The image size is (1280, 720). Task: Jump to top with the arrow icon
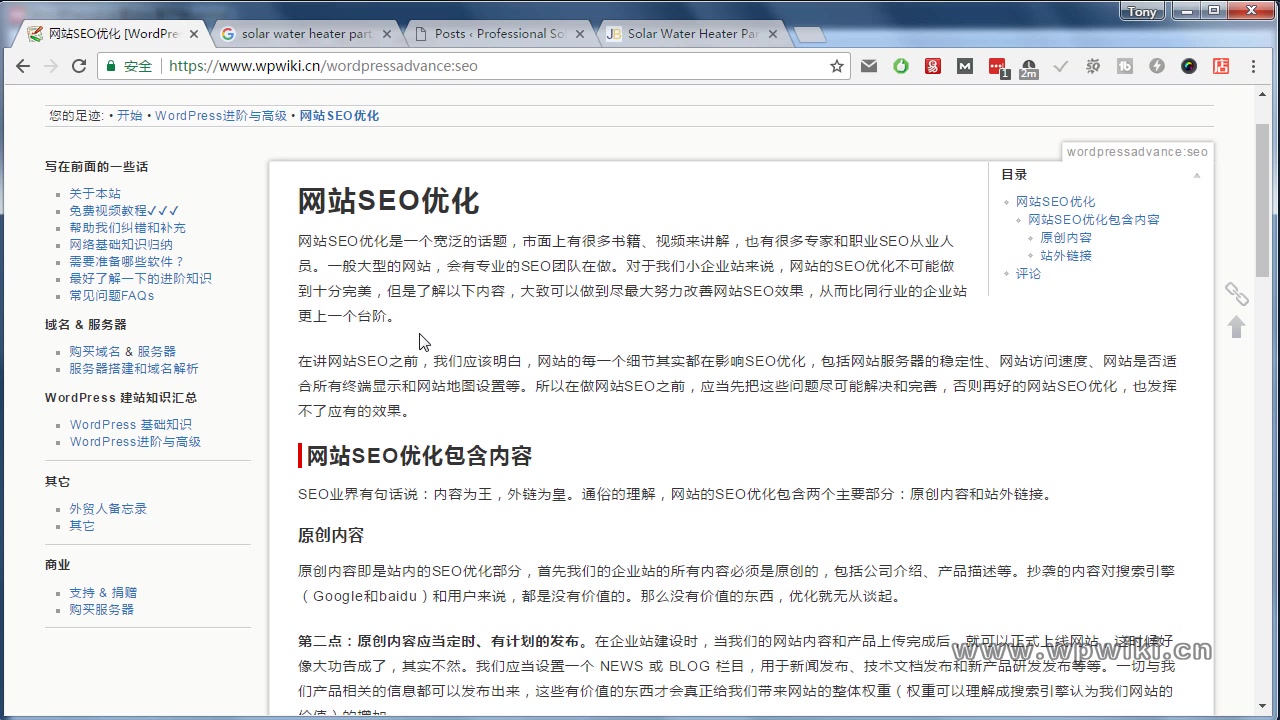(1237, 327)
